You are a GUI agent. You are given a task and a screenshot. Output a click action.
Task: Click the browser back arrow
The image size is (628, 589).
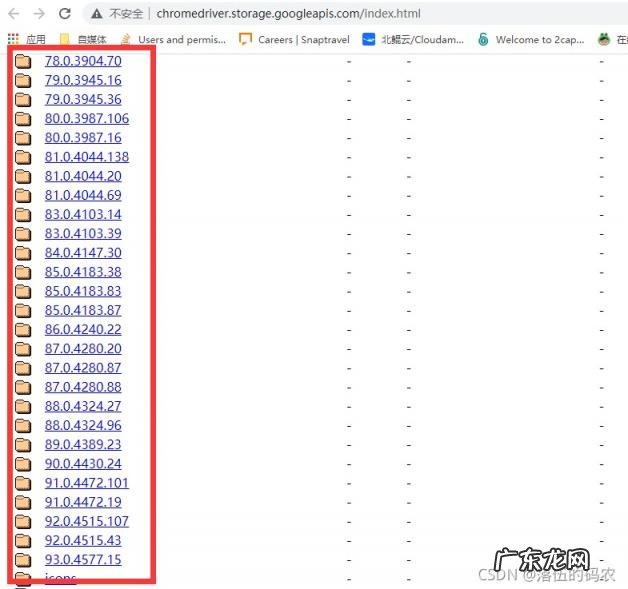click(x=13, y=14)
